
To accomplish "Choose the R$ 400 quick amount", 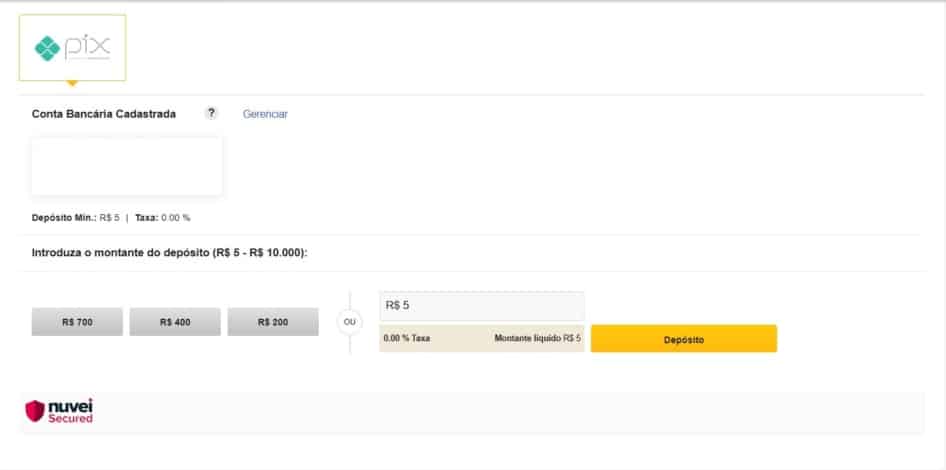I will point(175,322).
